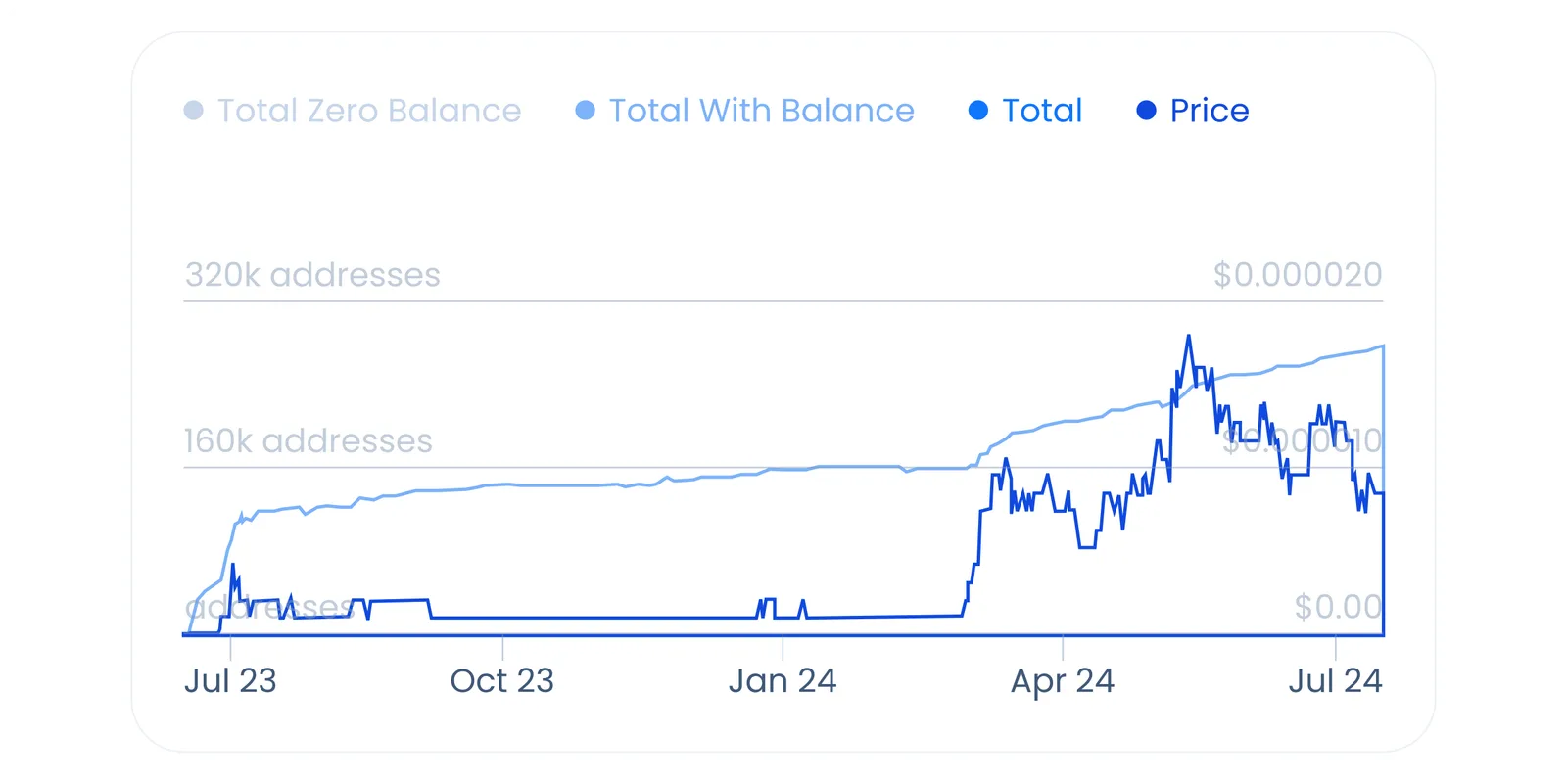Click the $0.00 price axis label
Viewport: 1567px width, 784px height.
[x=1338, y=607]
